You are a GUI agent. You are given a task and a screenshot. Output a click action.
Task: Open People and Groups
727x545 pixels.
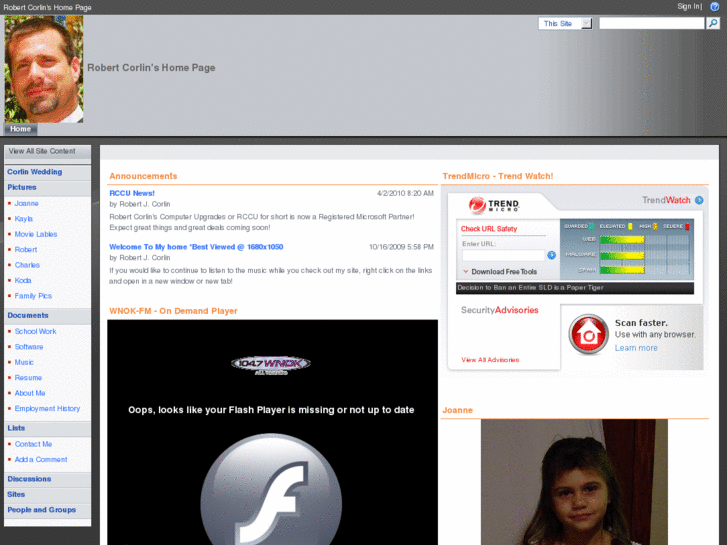click(42, 510)
